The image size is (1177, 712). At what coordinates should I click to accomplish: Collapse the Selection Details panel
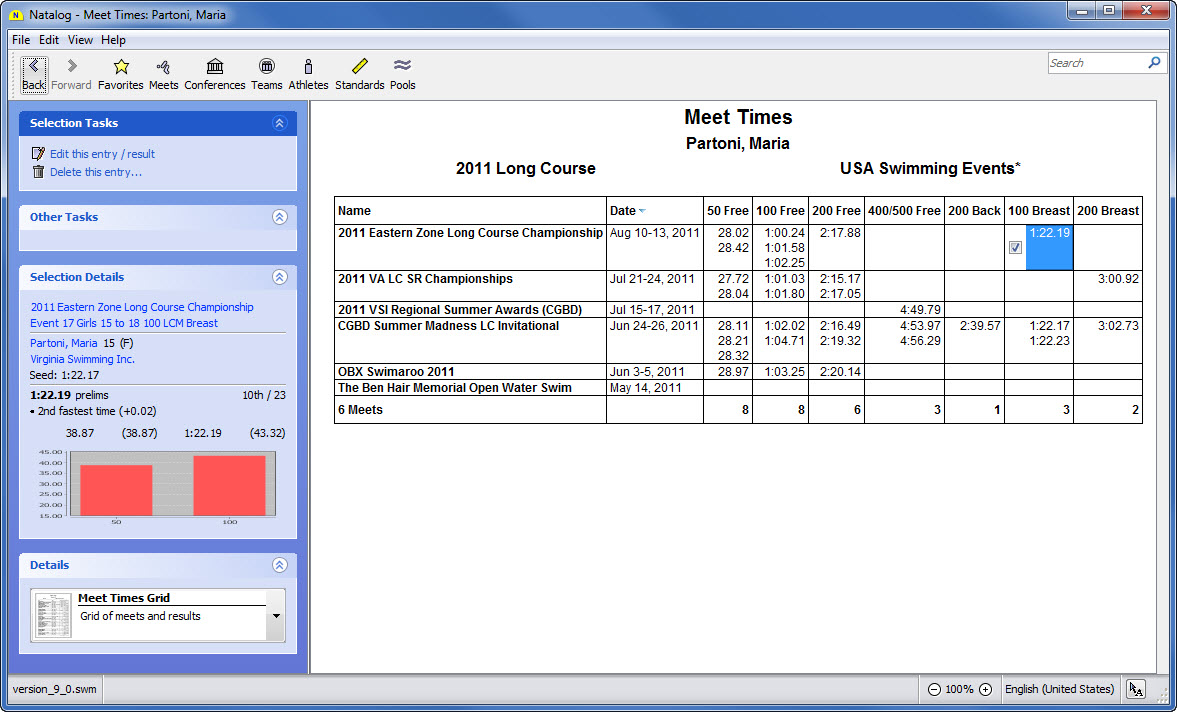(x=279, y=277)
